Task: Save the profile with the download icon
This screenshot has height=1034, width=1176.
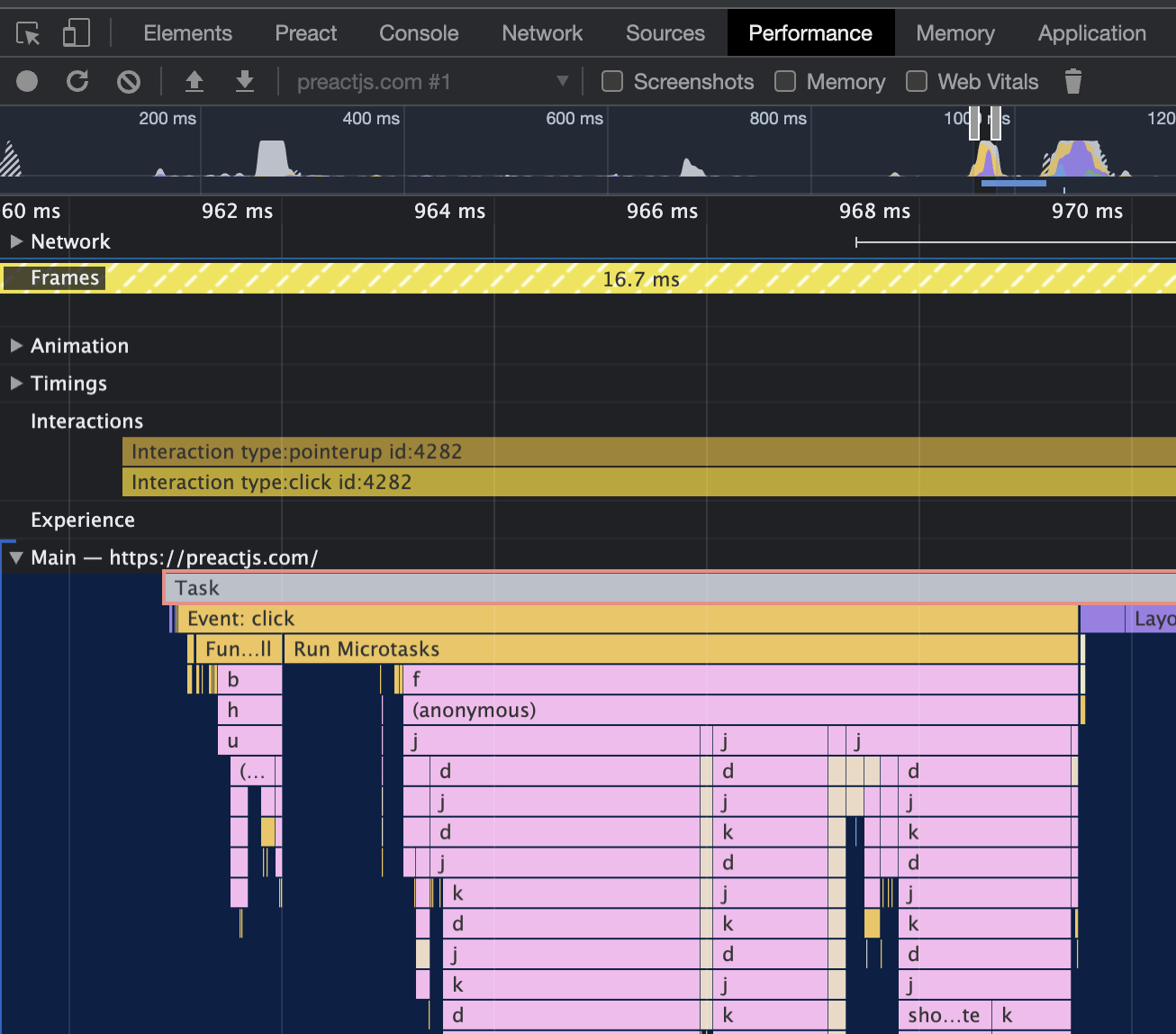Action: tap(244, 81)
